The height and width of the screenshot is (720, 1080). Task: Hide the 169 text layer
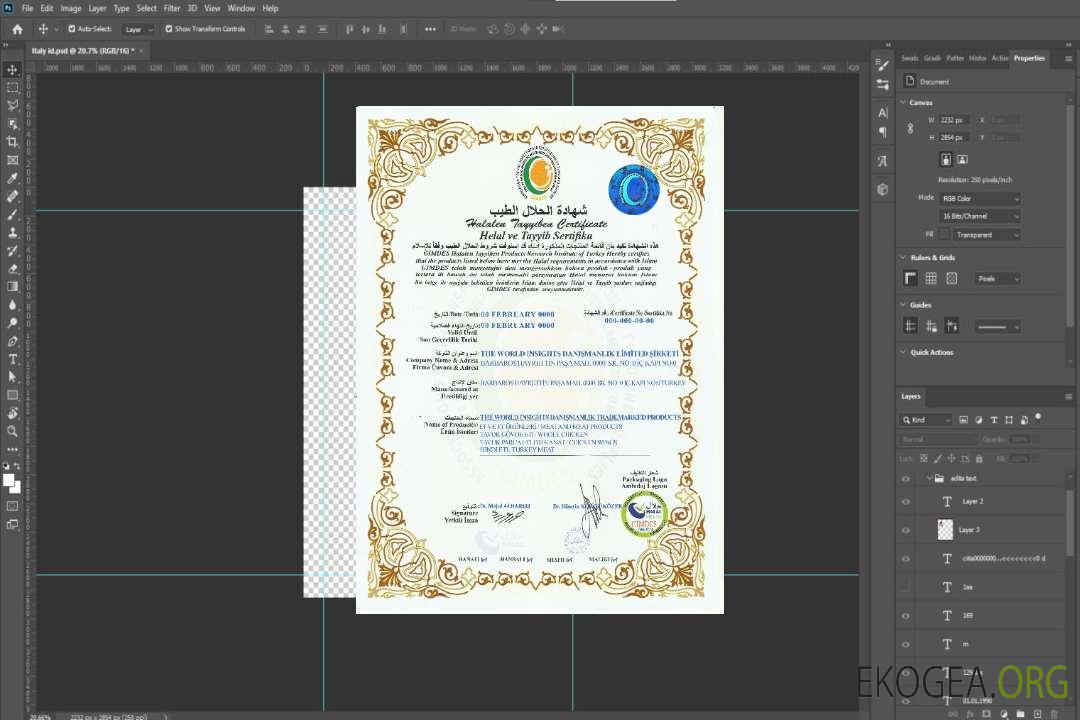[906, 616]
